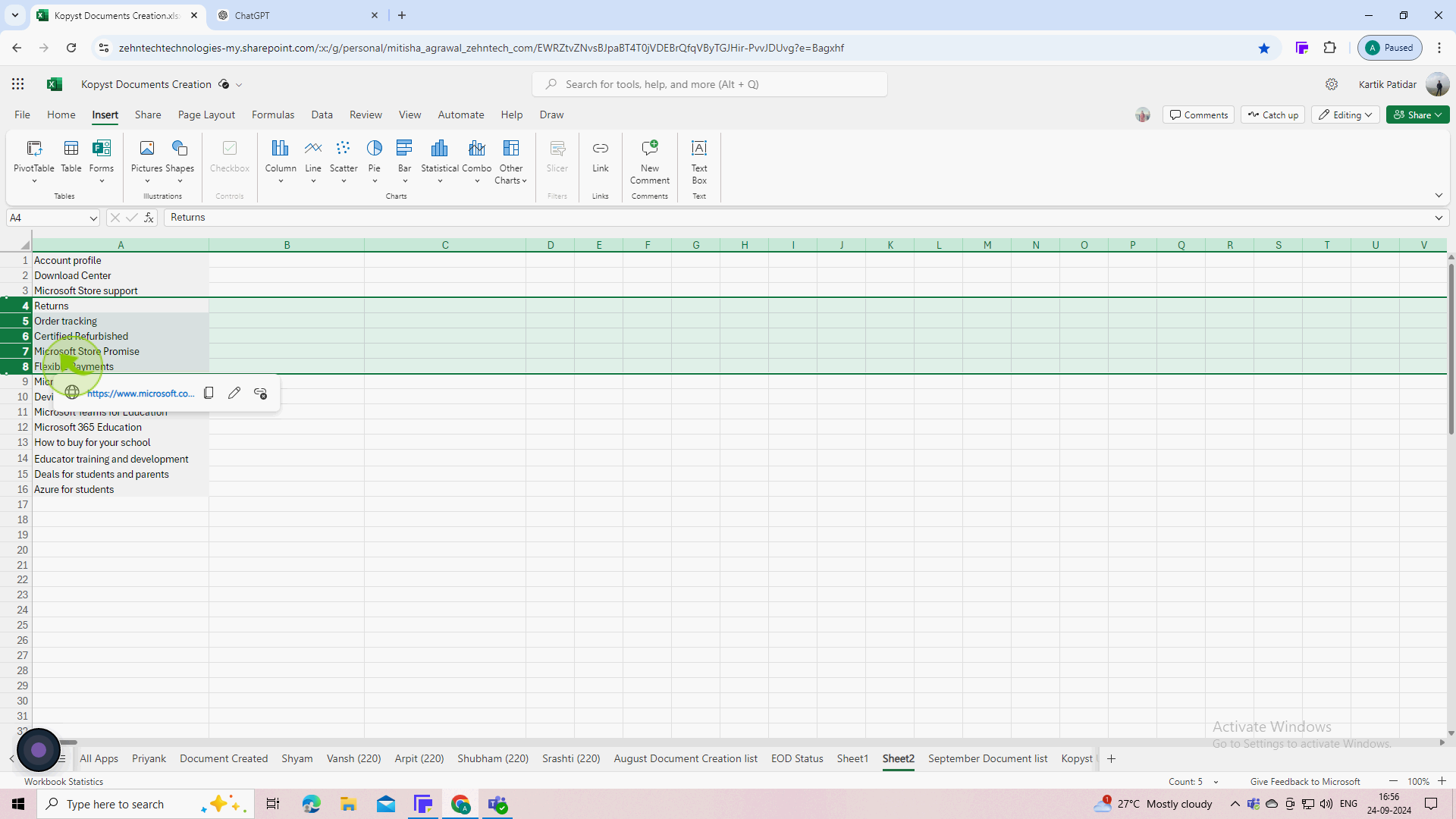Open the Page Layout tab
The height and width of the screenshot is (819, 1456).
click(x=206, y=115)
